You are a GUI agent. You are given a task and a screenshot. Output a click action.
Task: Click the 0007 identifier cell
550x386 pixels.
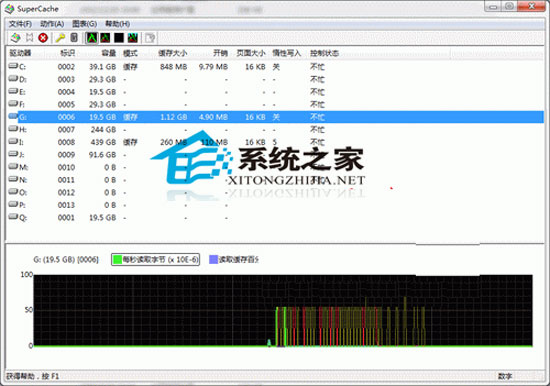[x=66, y=129]
